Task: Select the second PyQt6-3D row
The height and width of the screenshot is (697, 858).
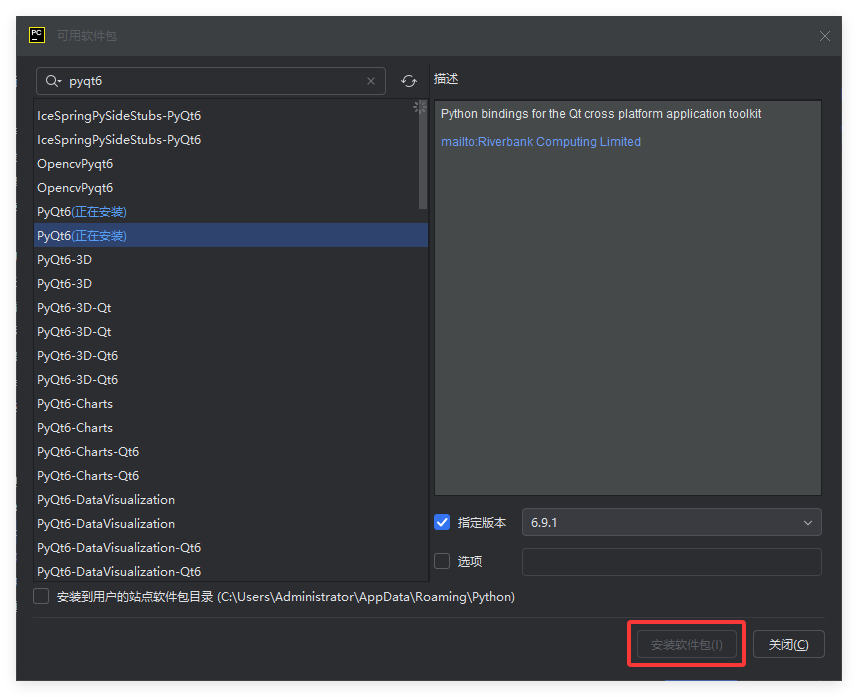Action: click(231, 284)
